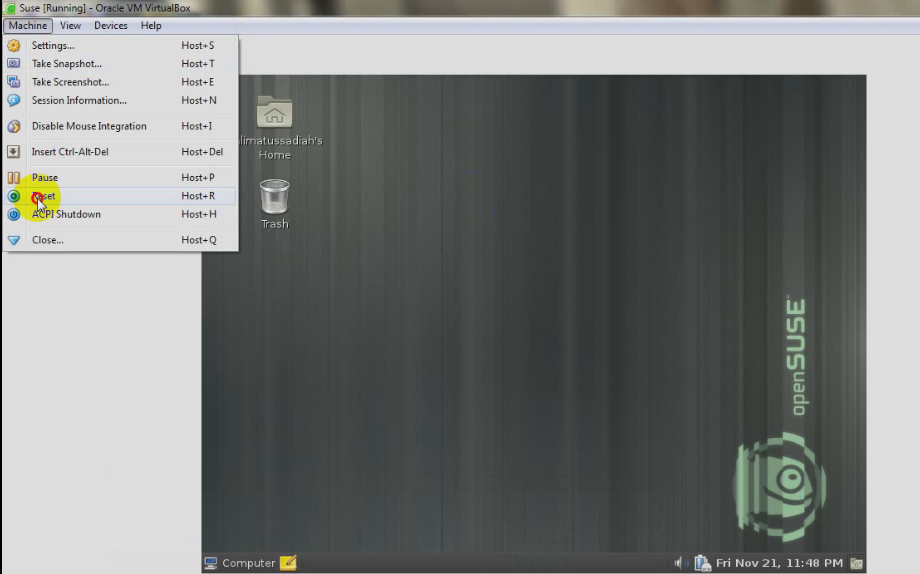
Task: Click the VirtualBox title bar icon
Action: click(x=9, y=8)
